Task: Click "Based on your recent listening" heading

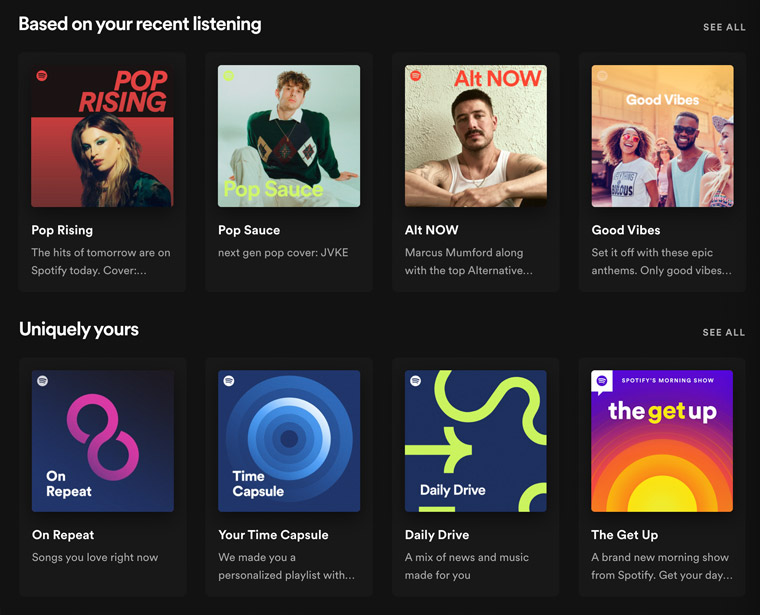Action: [x=140, y=24]
